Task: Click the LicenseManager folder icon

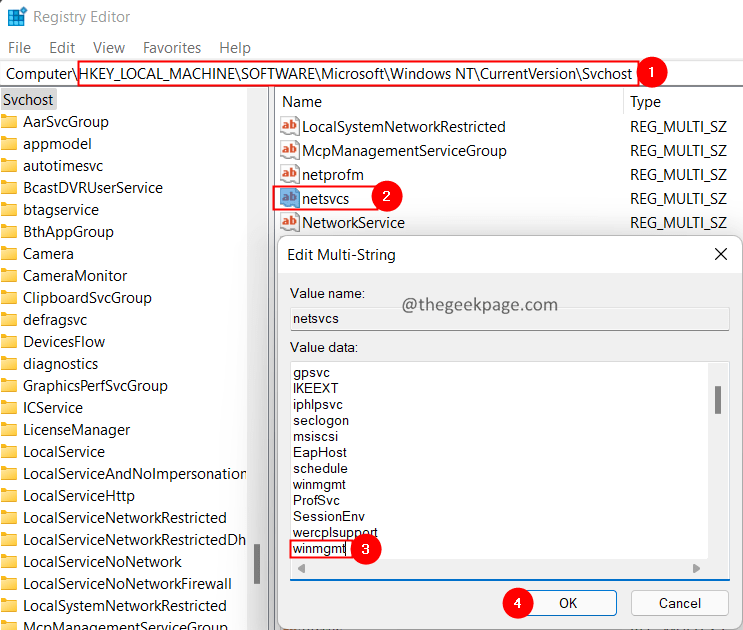Action: (9, 430)
